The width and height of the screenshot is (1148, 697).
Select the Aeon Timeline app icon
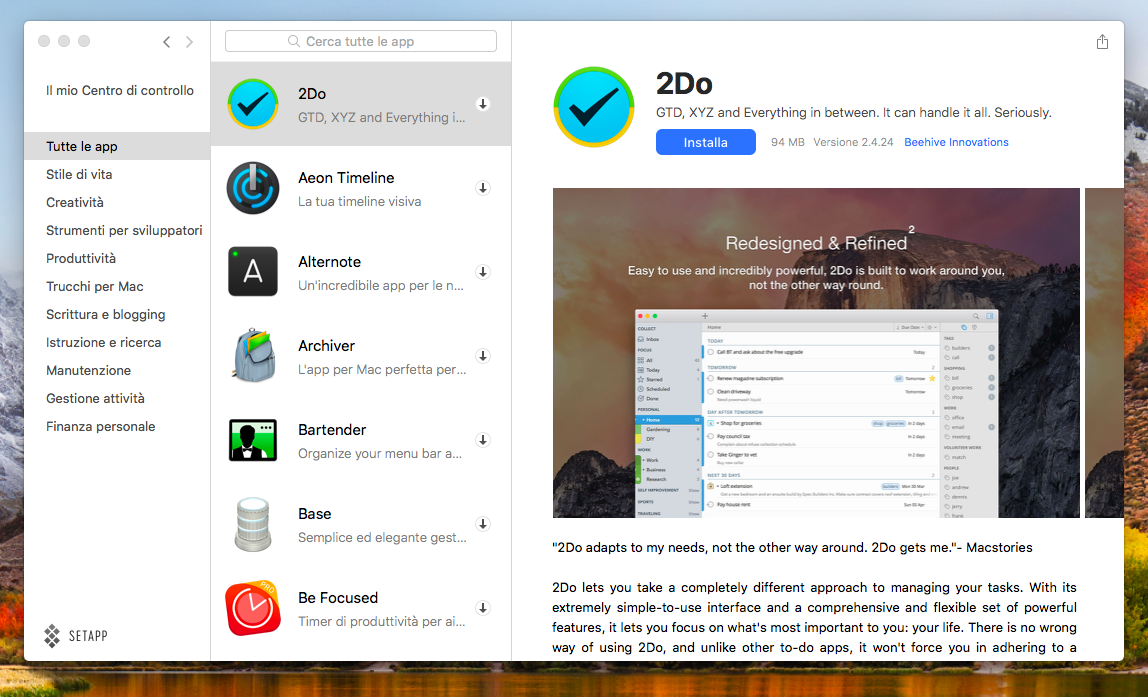click(x=253, y=187)
